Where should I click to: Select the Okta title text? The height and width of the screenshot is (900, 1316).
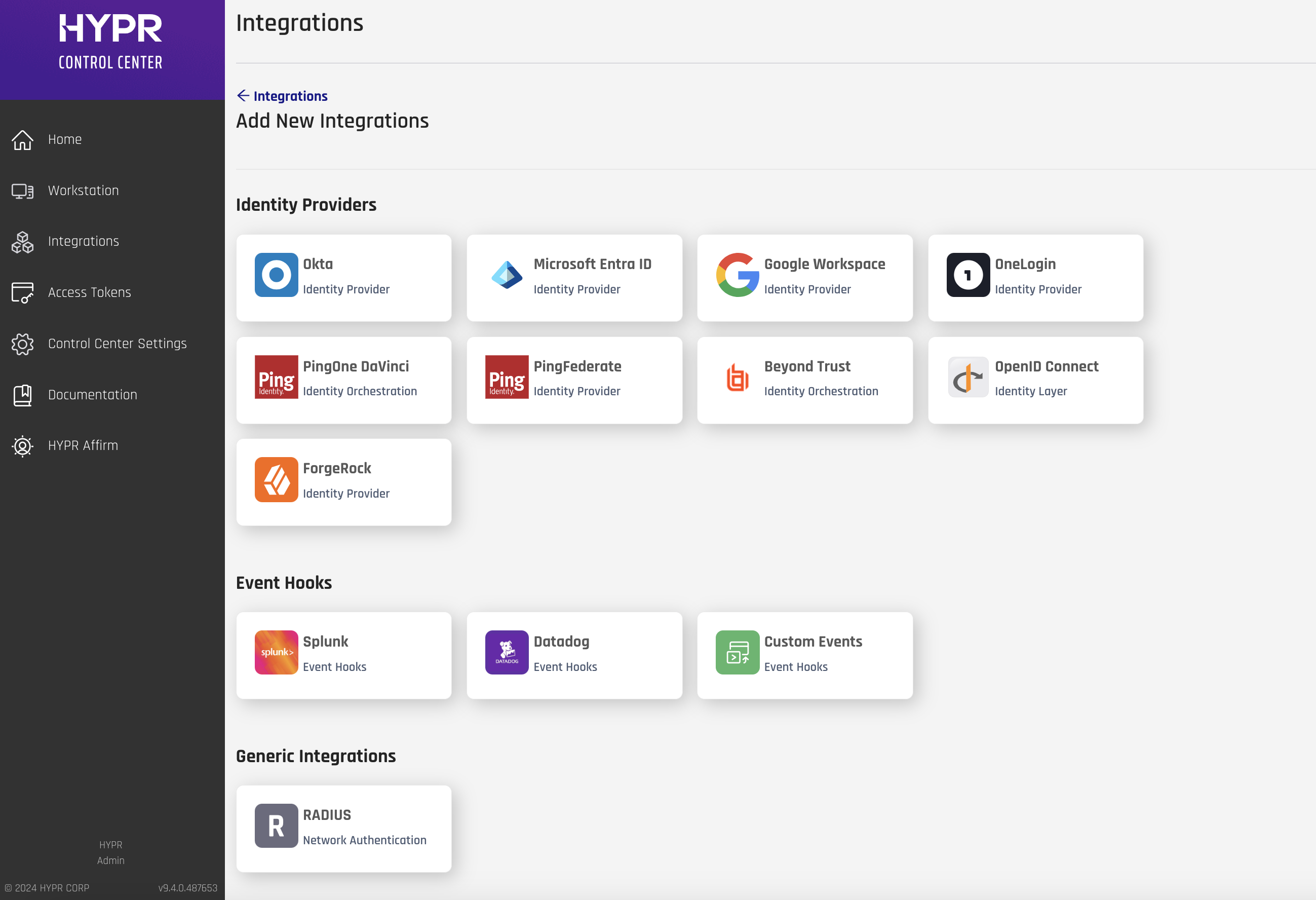pyautogui.click(x=318, y=264)
